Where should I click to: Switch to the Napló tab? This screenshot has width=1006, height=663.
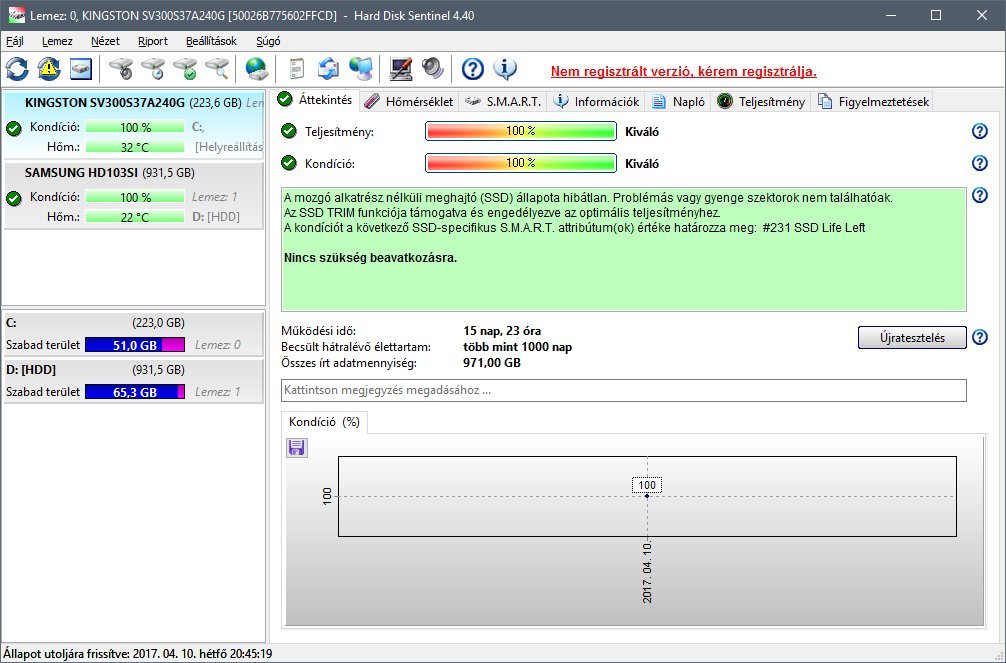(679, 101)
